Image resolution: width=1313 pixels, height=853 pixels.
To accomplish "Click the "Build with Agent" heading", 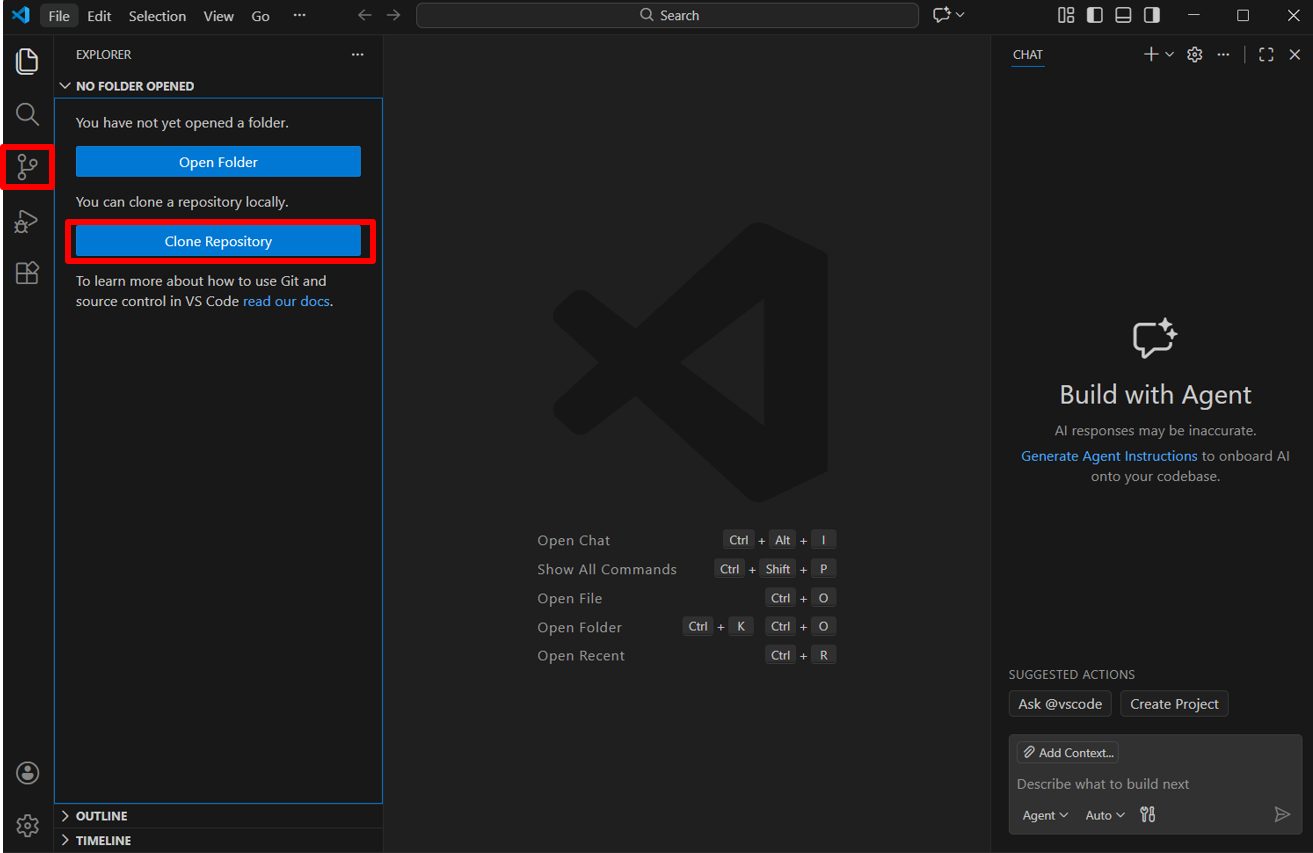I will tap(1155, 395).
